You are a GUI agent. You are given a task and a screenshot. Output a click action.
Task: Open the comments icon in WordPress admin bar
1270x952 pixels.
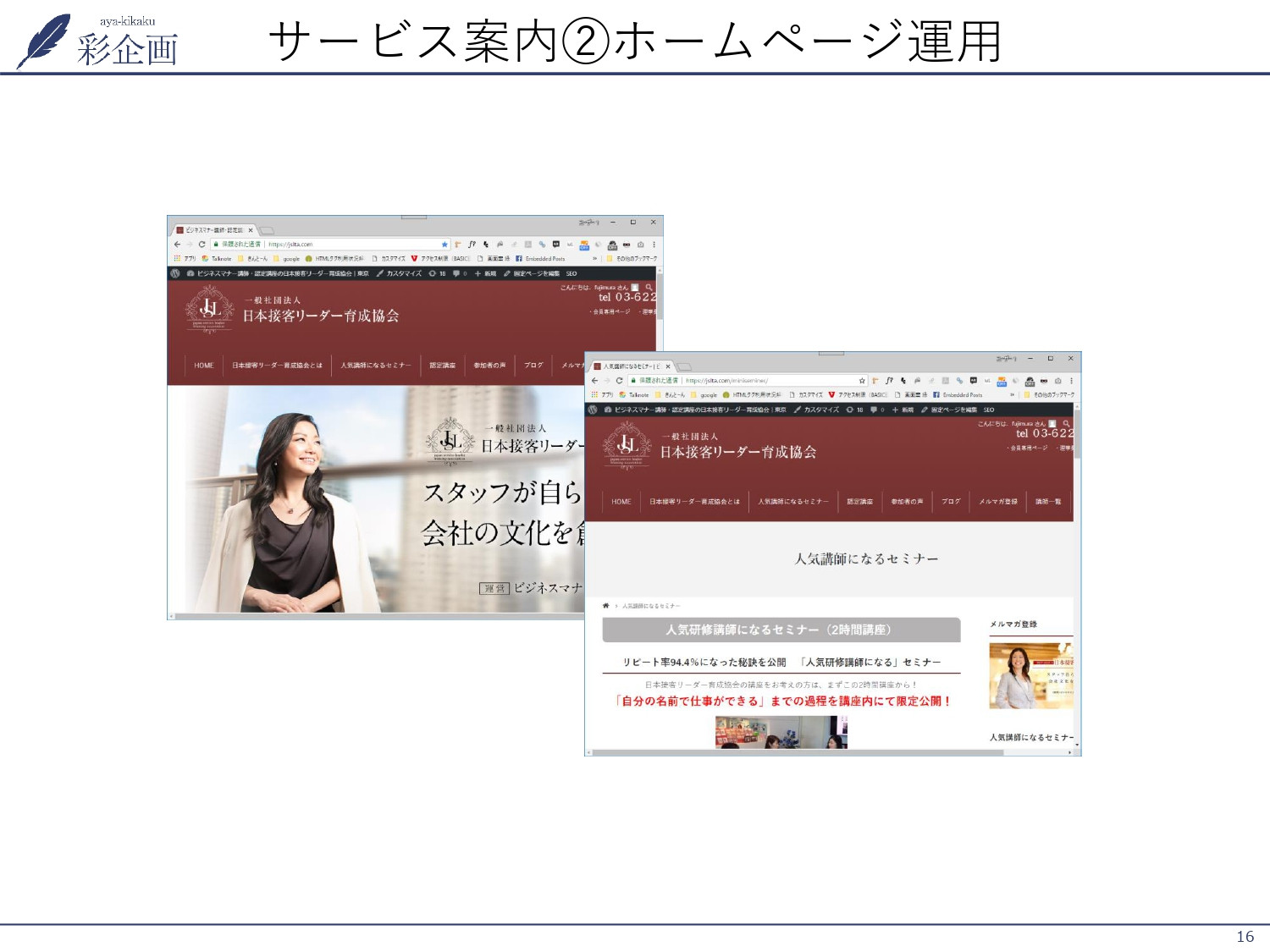tap(873, 410)
